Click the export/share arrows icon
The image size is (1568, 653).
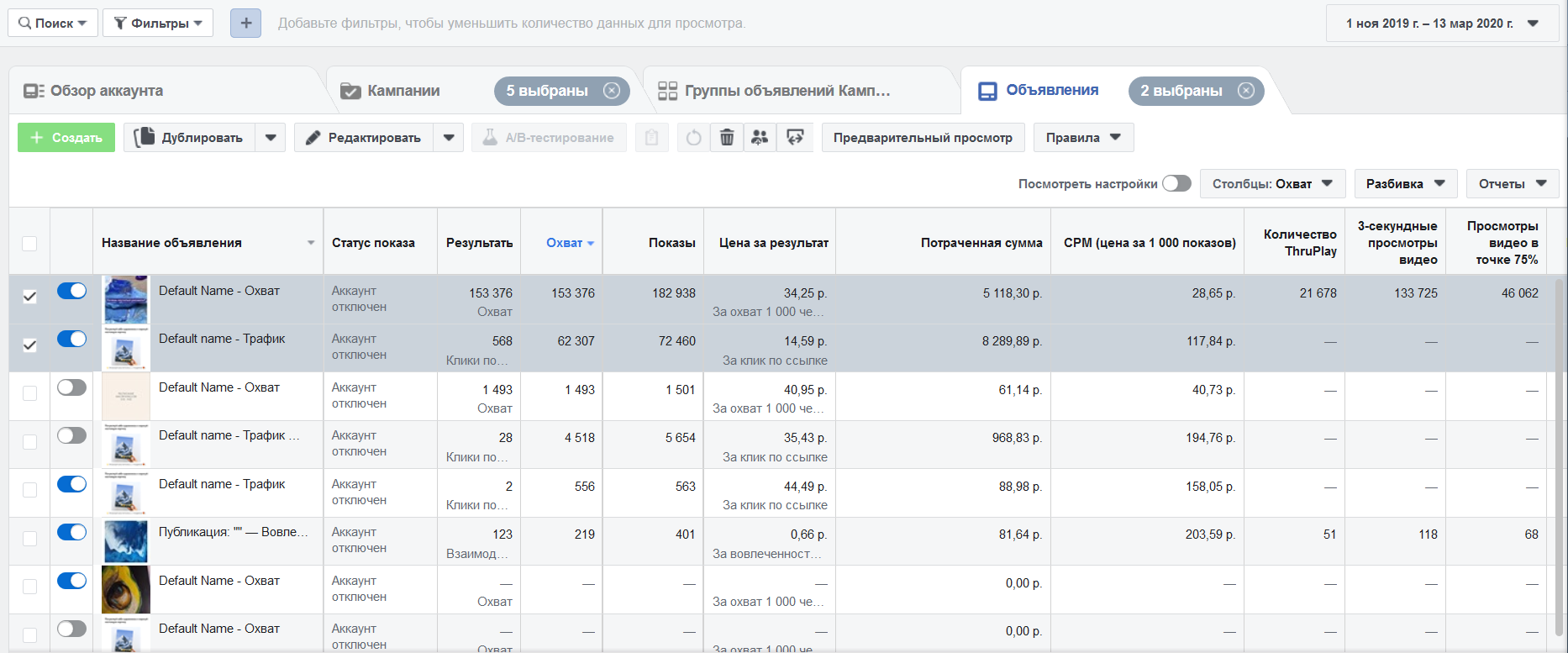click(794, 138)
